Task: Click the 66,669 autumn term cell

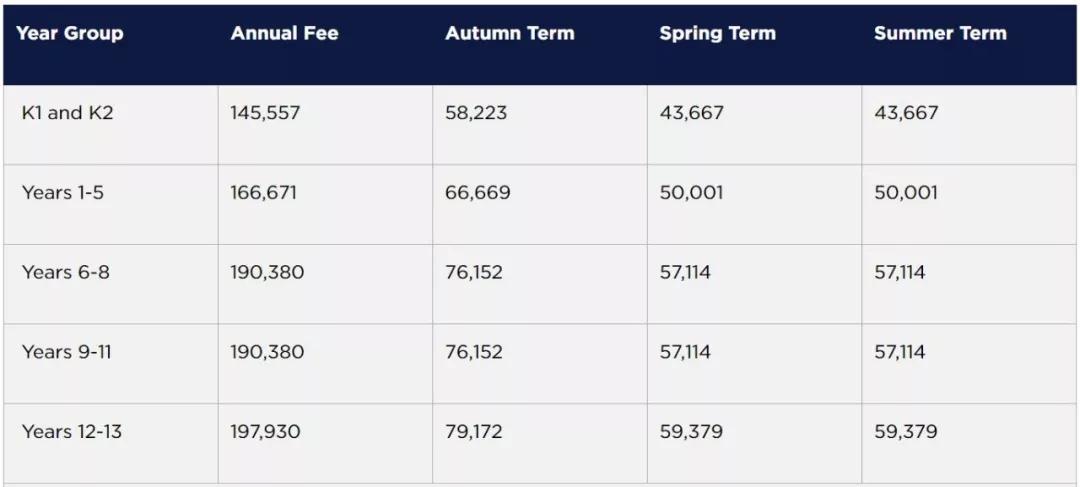Action: click(x=477, y=192)
